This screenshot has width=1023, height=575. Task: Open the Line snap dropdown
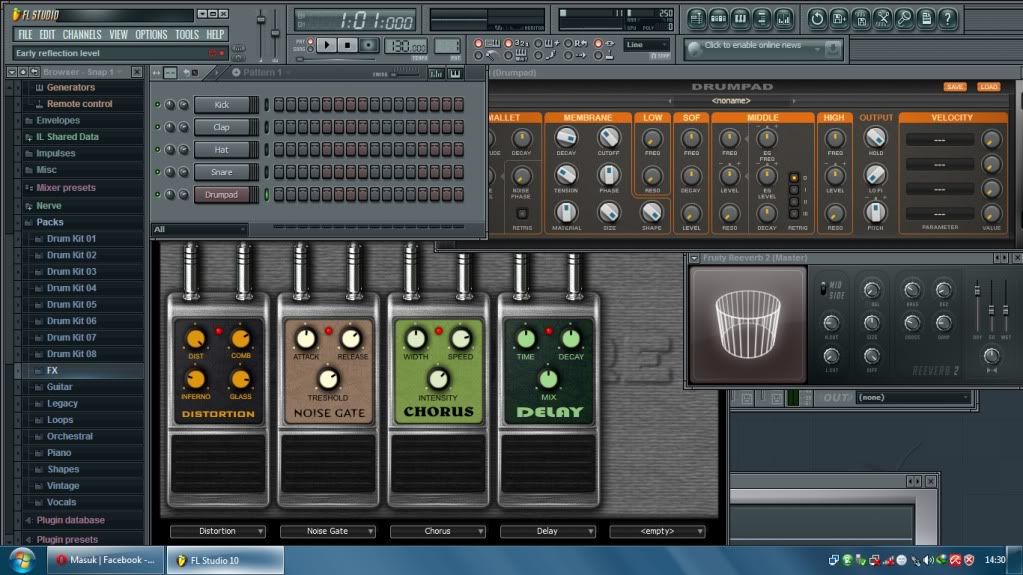(647, 45)
